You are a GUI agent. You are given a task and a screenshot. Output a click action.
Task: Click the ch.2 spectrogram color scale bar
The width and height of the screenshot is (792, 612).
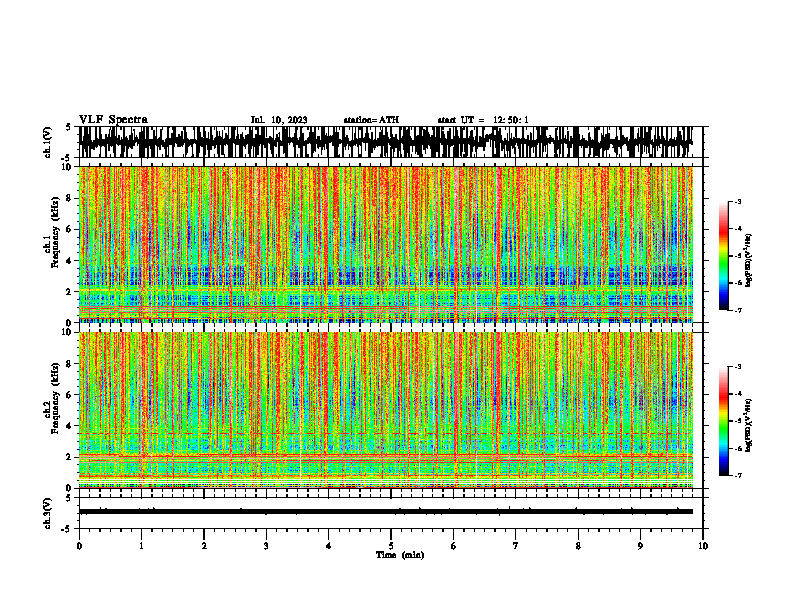click(723, 421)
